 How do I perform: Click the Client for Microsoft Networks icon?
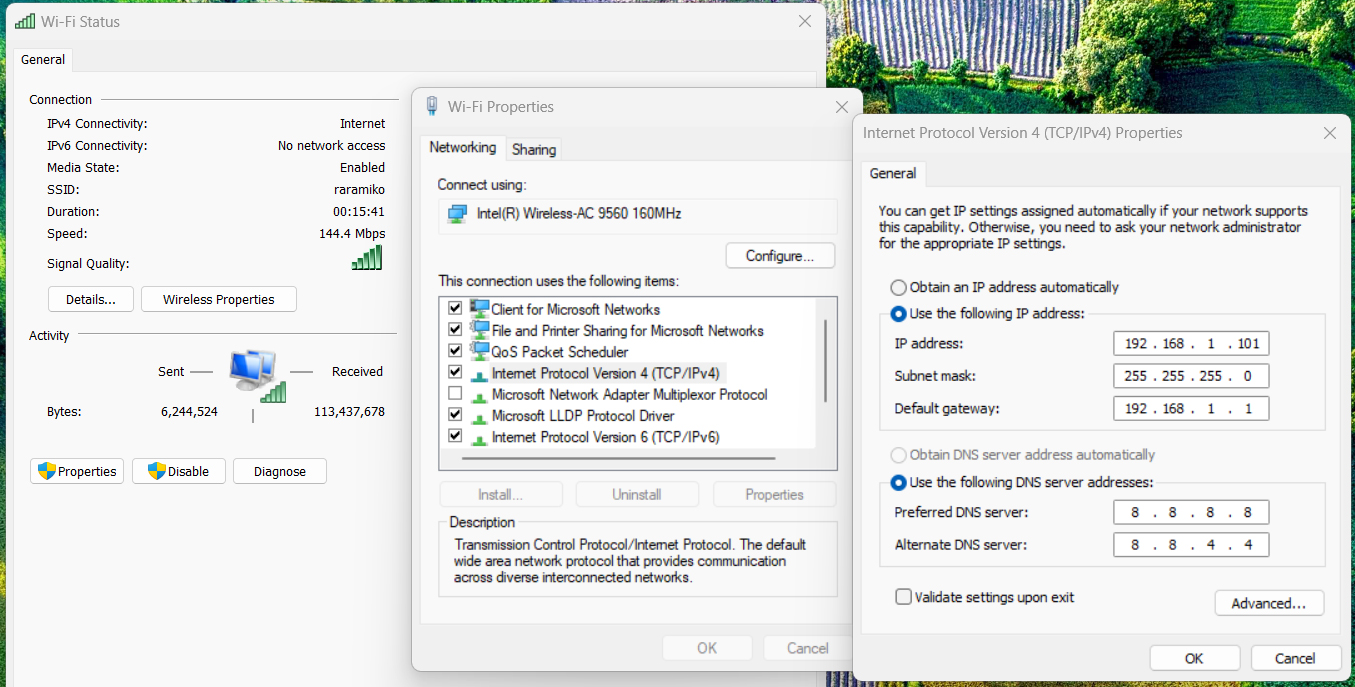479,309
